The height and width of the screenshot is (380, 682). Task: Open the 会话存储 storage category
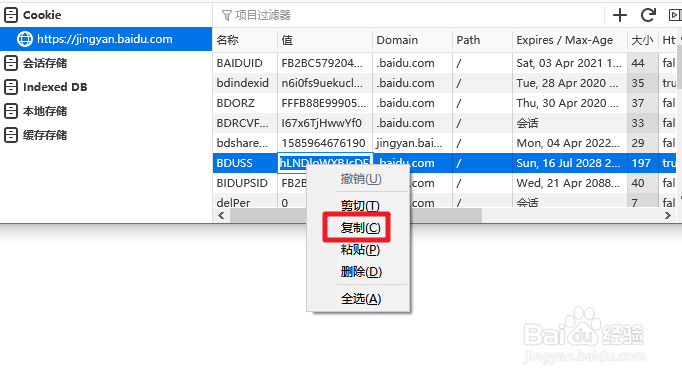point(106,63)
